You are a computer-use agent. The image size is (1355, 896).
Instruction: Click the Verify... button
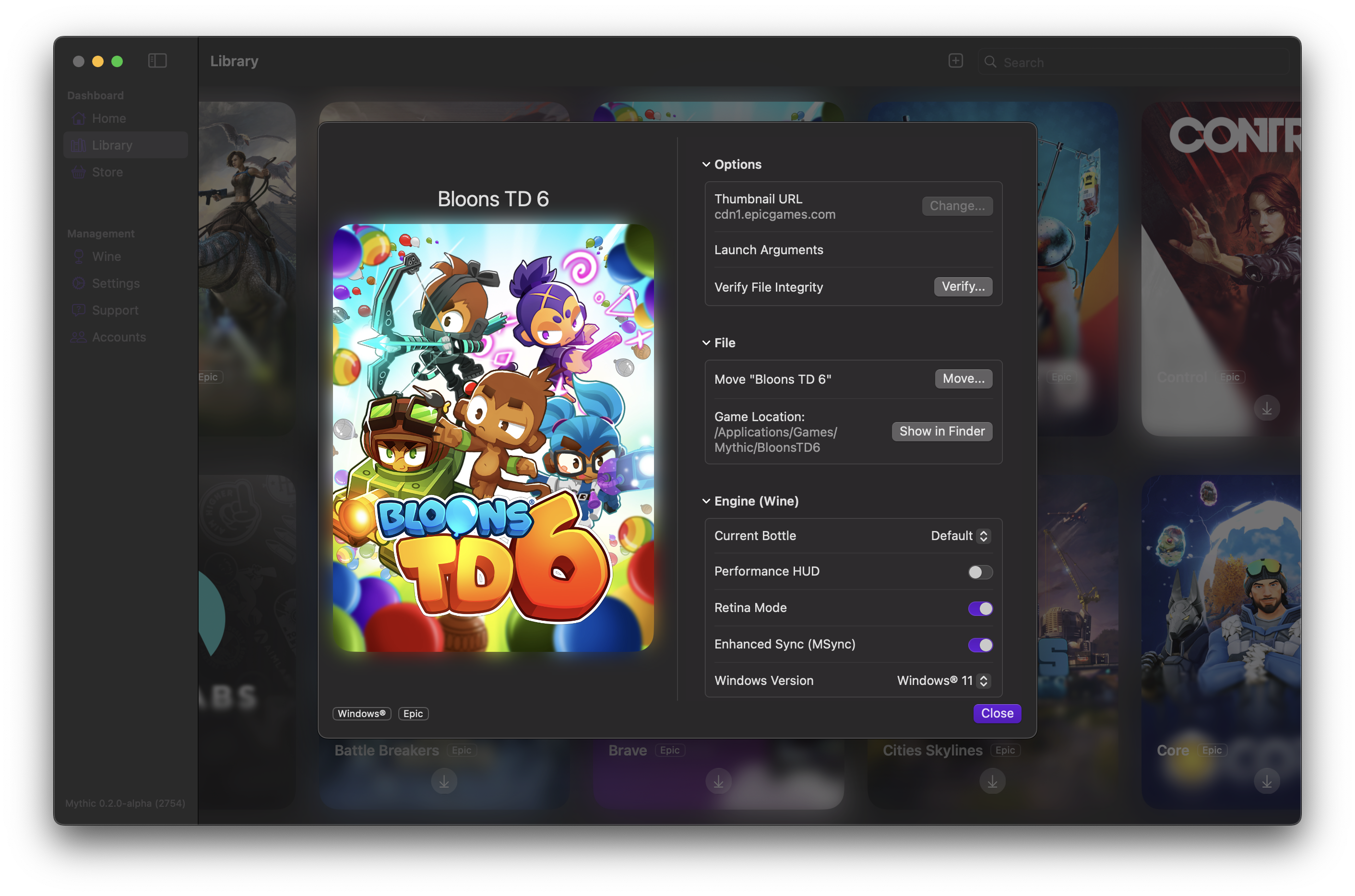coord(963,287)
